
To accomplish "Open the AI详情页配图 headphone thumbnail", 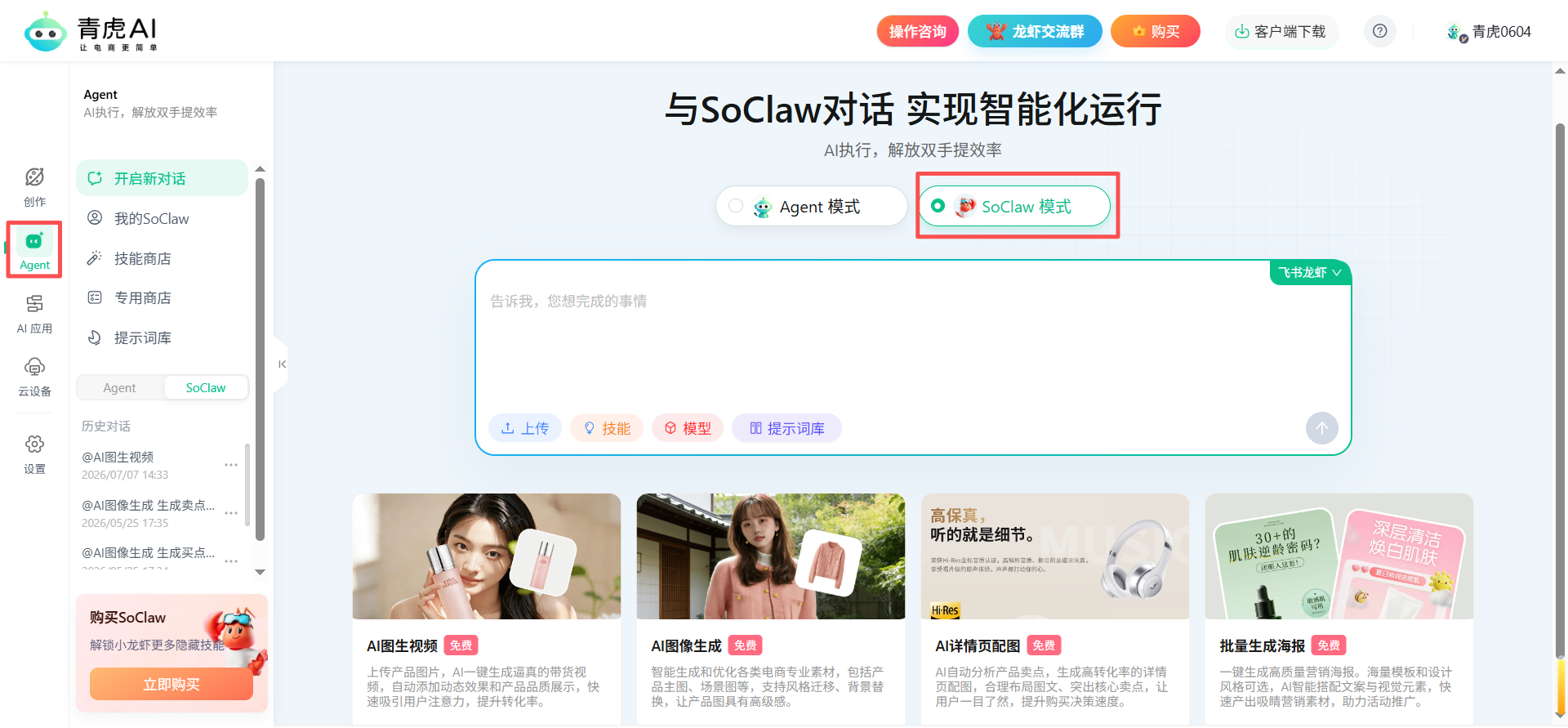I will pos(1055,556).
